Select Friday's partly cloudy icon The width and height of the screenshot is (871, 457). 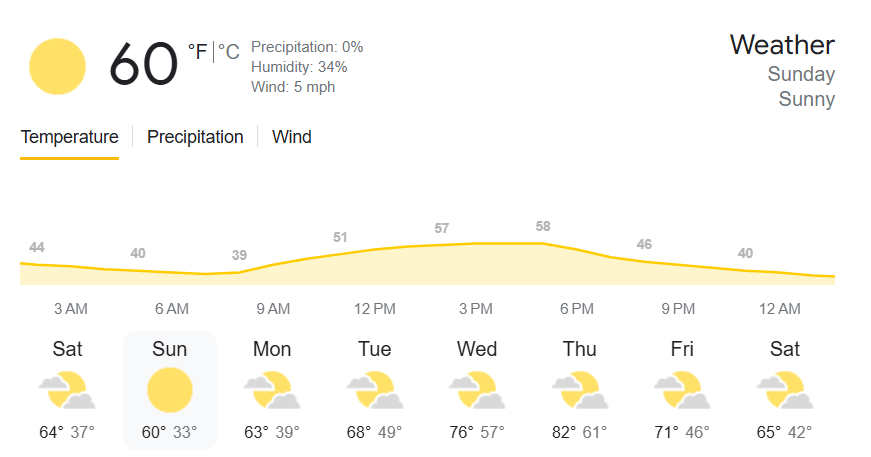(682, 390)
